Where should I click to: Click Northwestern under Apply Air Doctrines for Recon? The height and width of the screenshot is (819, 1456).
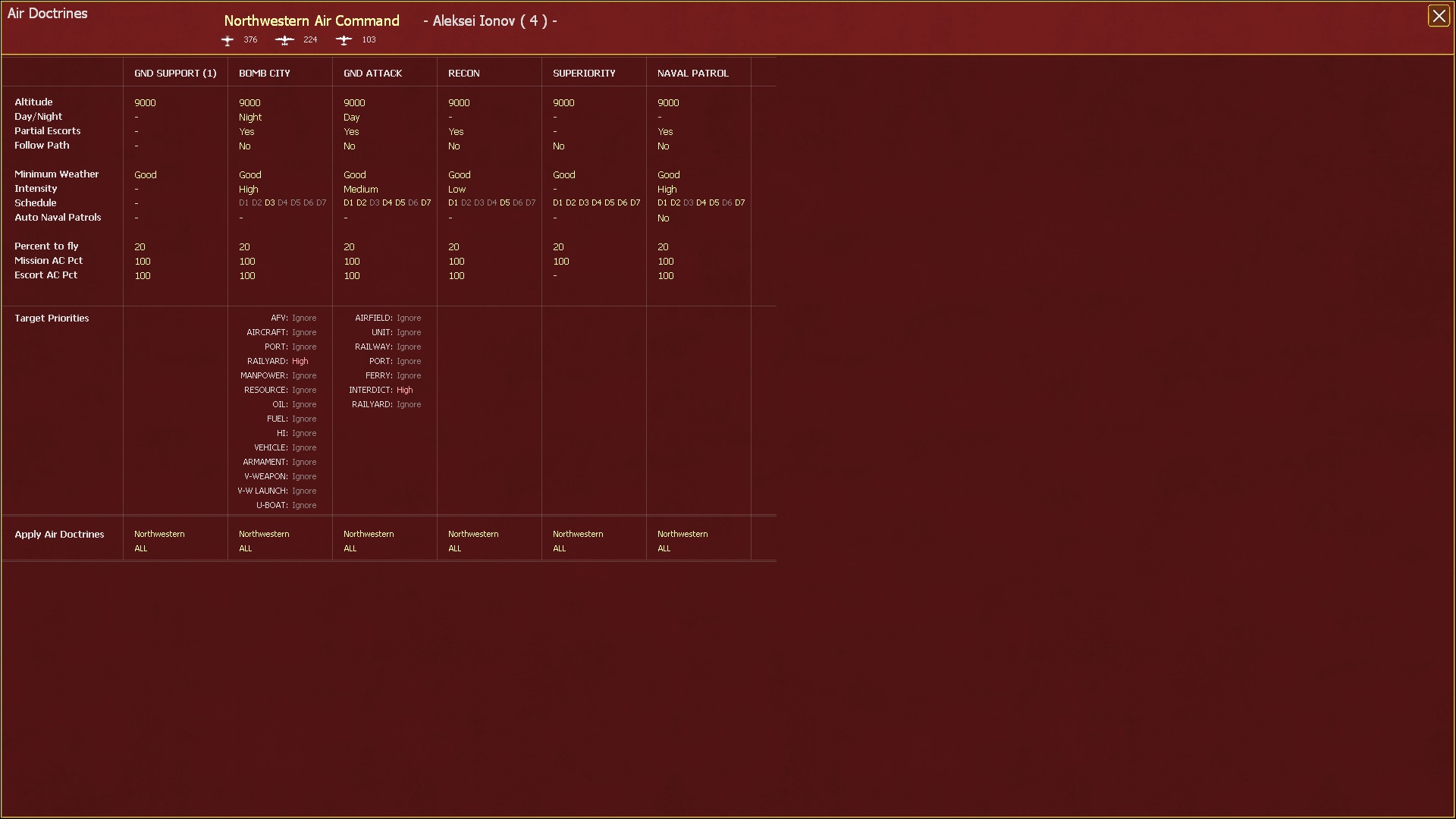pyautogui.click(x=472, y=534)
